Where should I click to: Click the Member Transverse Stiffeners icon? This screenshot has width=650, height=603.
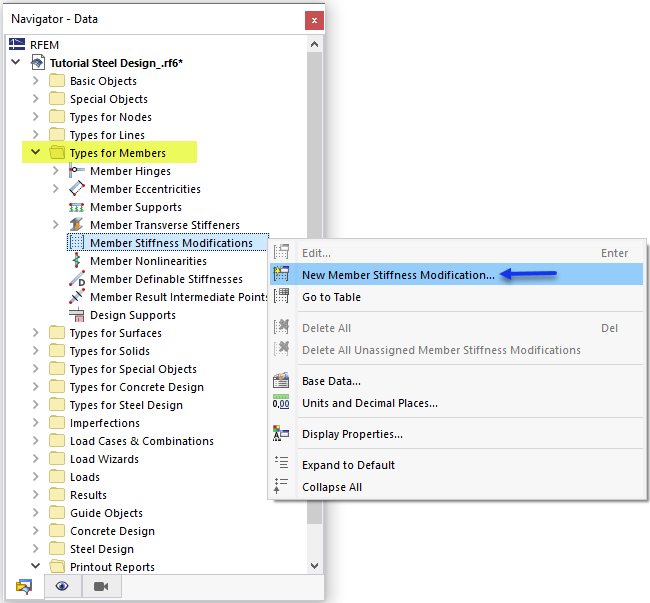tap(77, 225)
